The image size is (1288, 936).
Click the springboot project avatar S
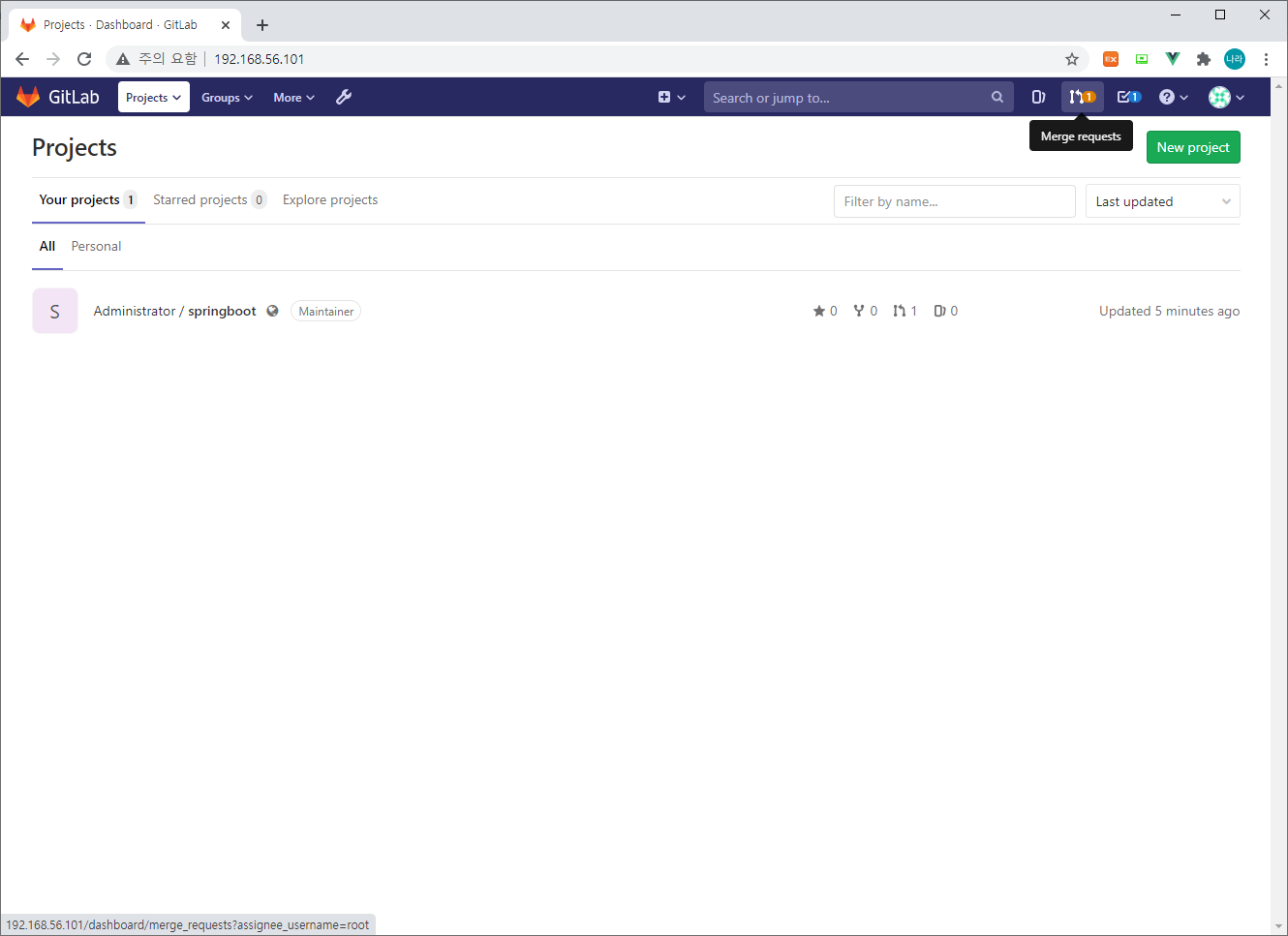[x=55, y=311]
